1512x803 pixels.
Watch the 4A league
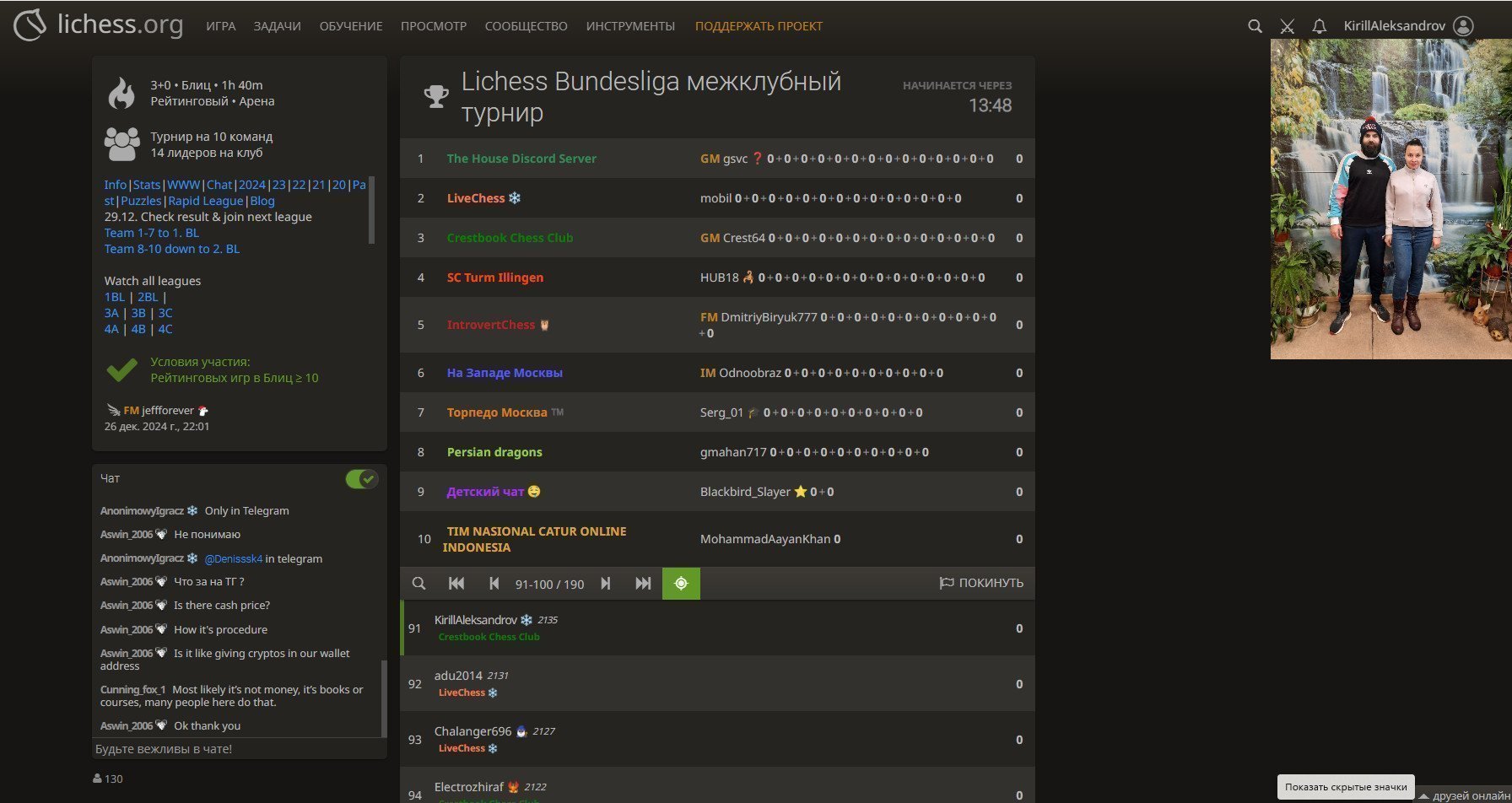tap(111, 329)
